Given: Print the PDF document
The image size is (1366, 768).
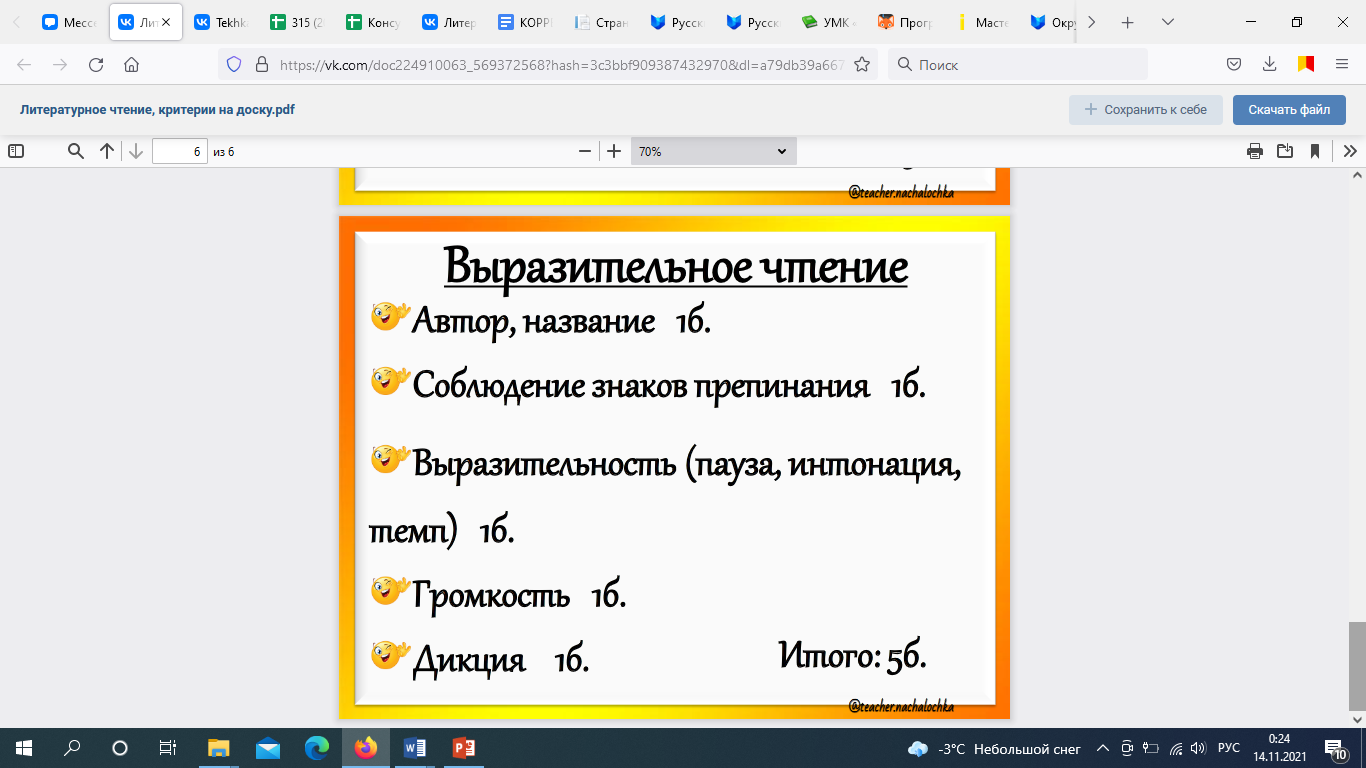Looking at the screenshot, I should 1255,151.
